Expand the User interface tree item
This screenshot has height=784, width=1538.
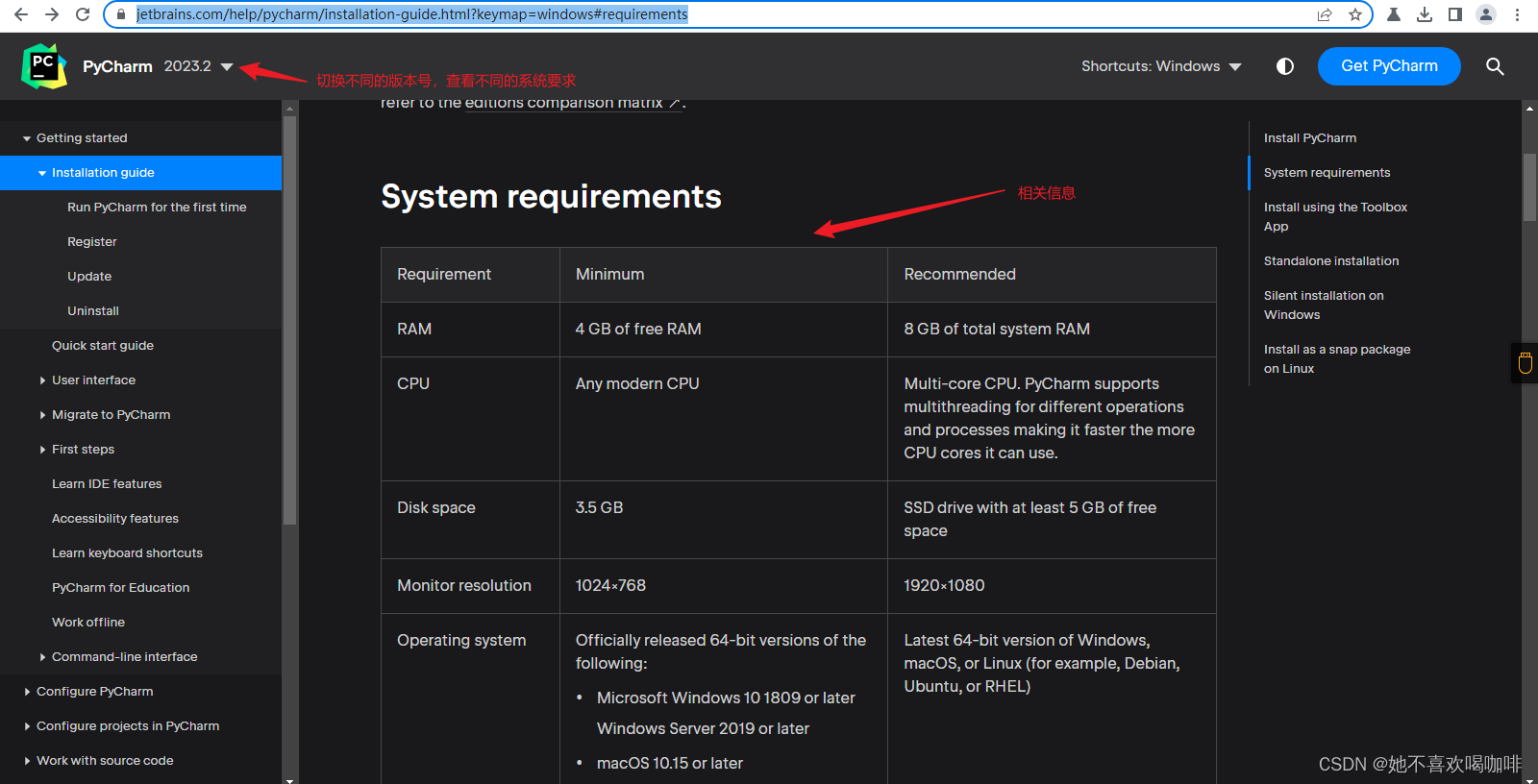click(x=42, y=380)
